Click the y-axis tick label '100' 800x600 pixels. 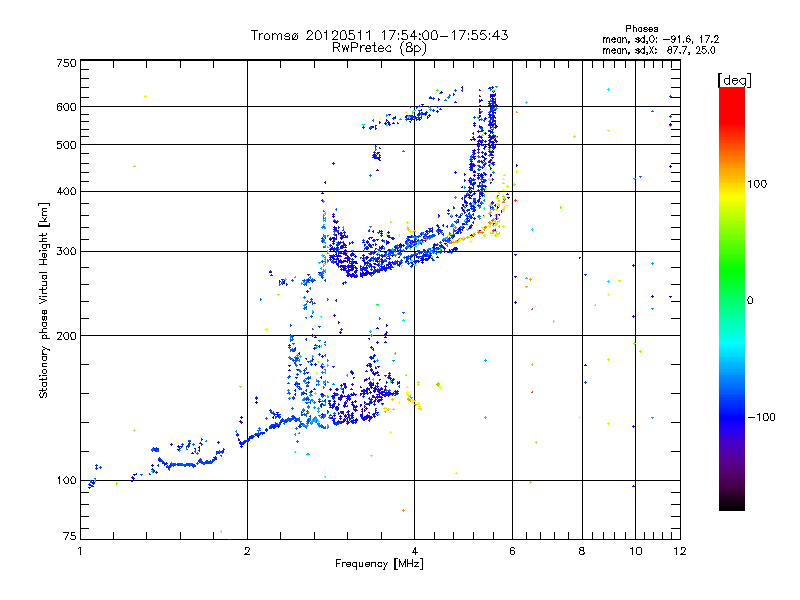coord(66,480)
